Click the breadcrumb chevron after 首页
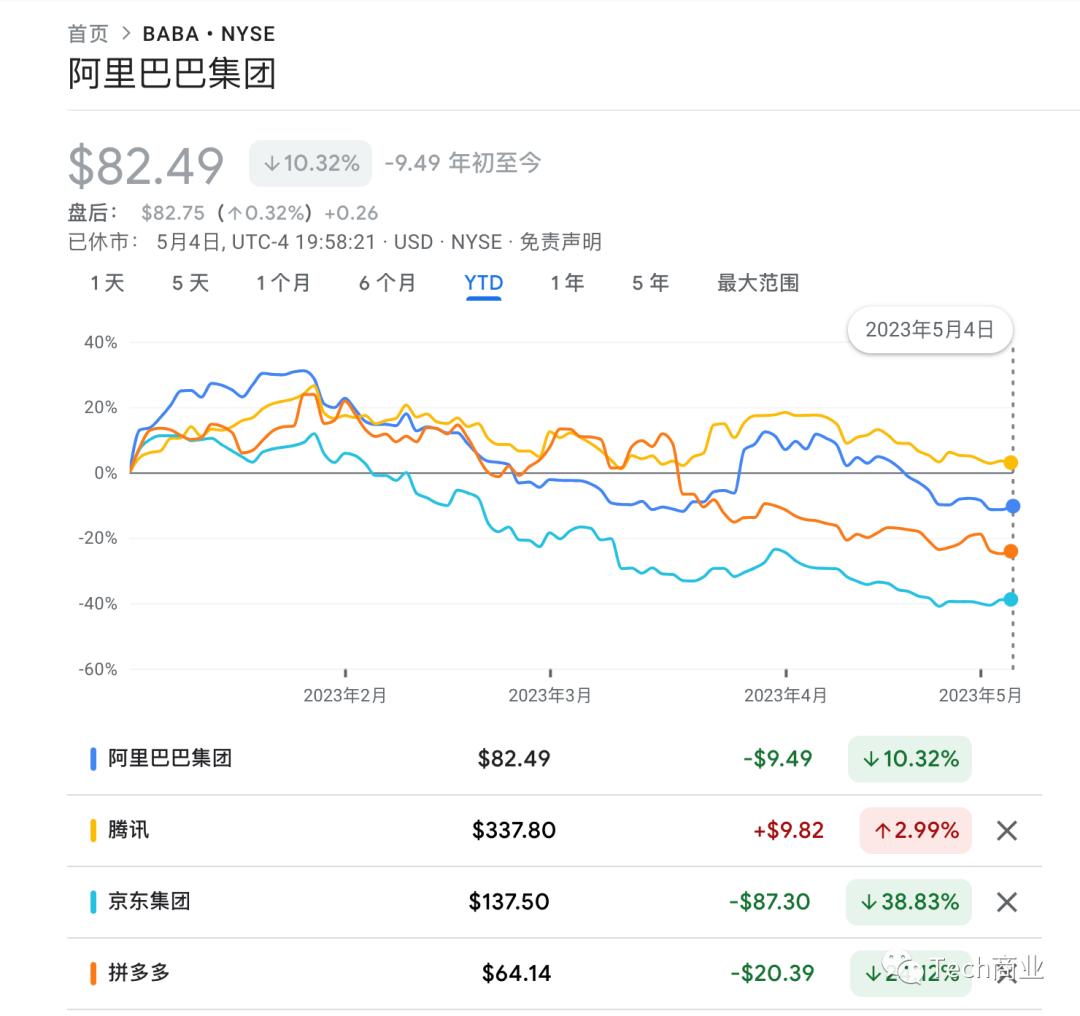1080x1016 pixels. coord(126,33)
